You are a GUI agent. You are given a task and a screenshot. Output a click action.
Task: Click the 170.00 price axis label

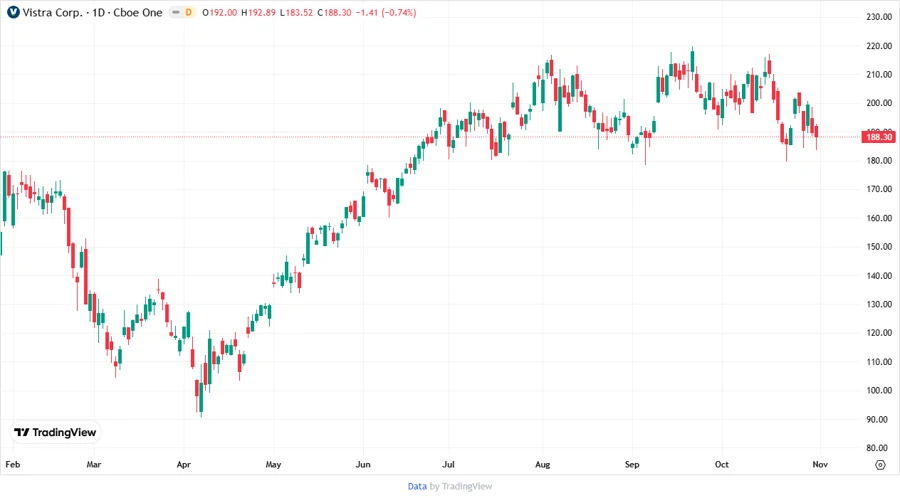coord(879,189)
